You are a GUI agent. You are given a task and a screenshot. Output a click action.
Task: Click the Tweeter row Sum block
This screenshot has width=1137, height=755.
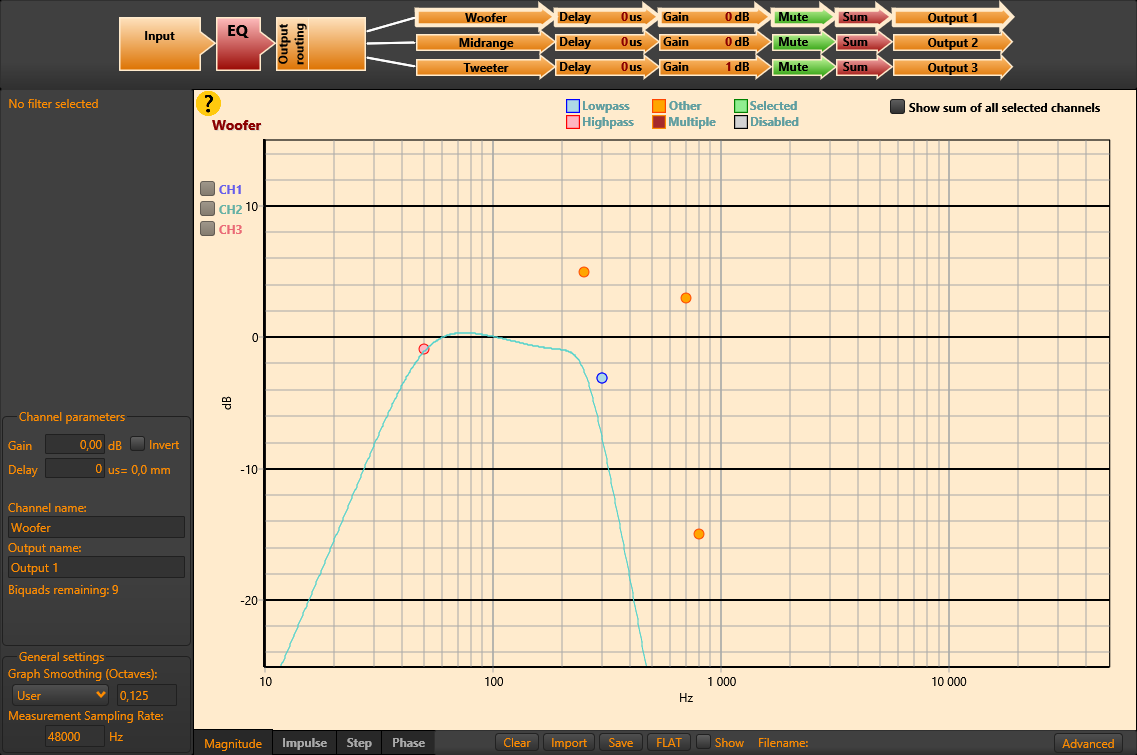point(863,67)
